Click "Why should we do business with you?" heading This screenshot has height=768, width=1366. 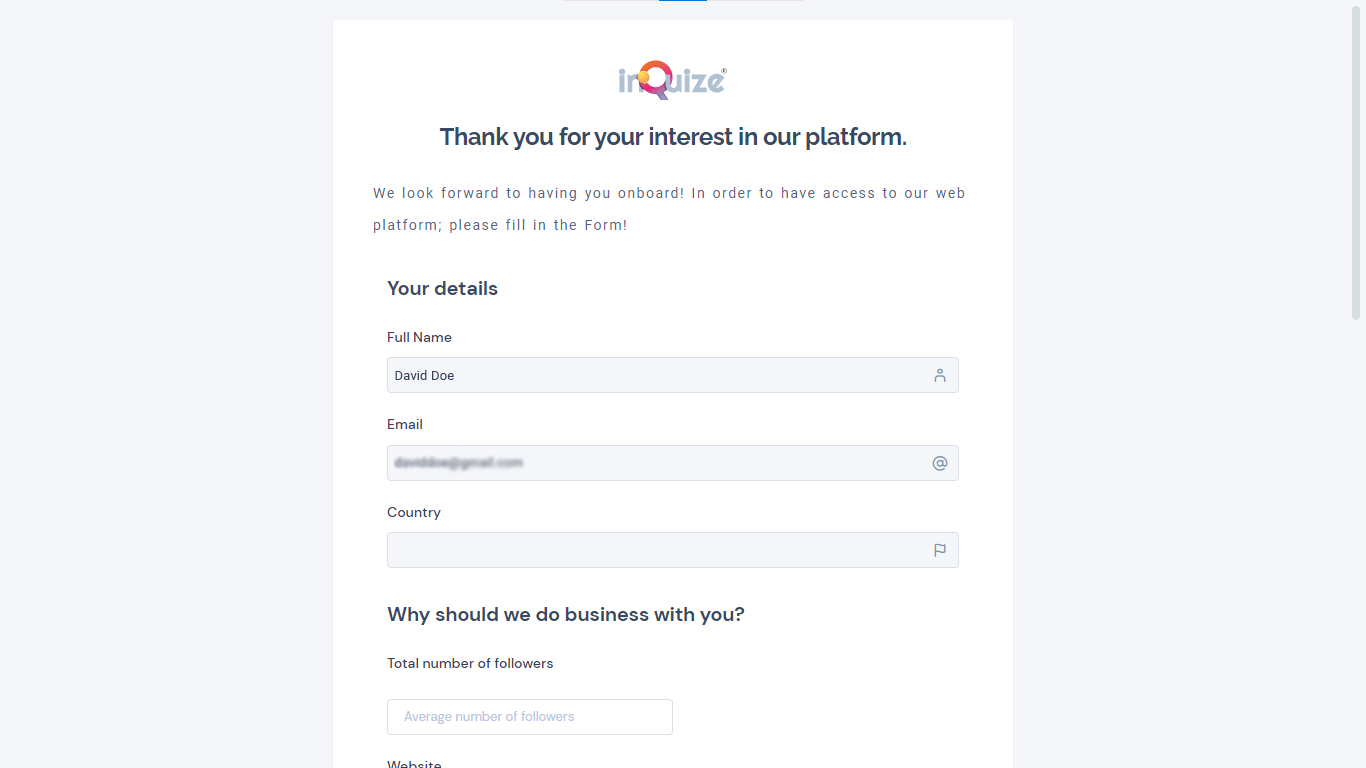(565, 615)
